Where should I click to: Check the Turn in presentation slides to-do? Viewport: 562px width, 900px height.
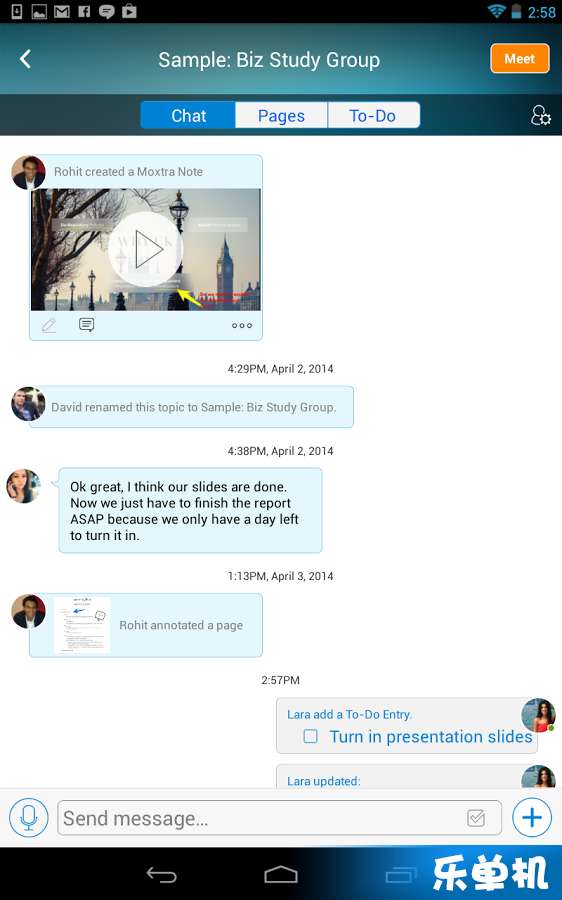310,736
